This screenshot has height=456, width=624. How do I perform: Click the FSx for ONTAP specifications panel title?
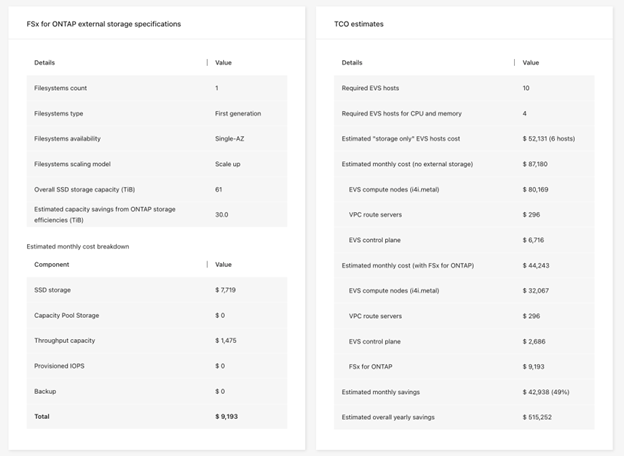tap(104, 23)
